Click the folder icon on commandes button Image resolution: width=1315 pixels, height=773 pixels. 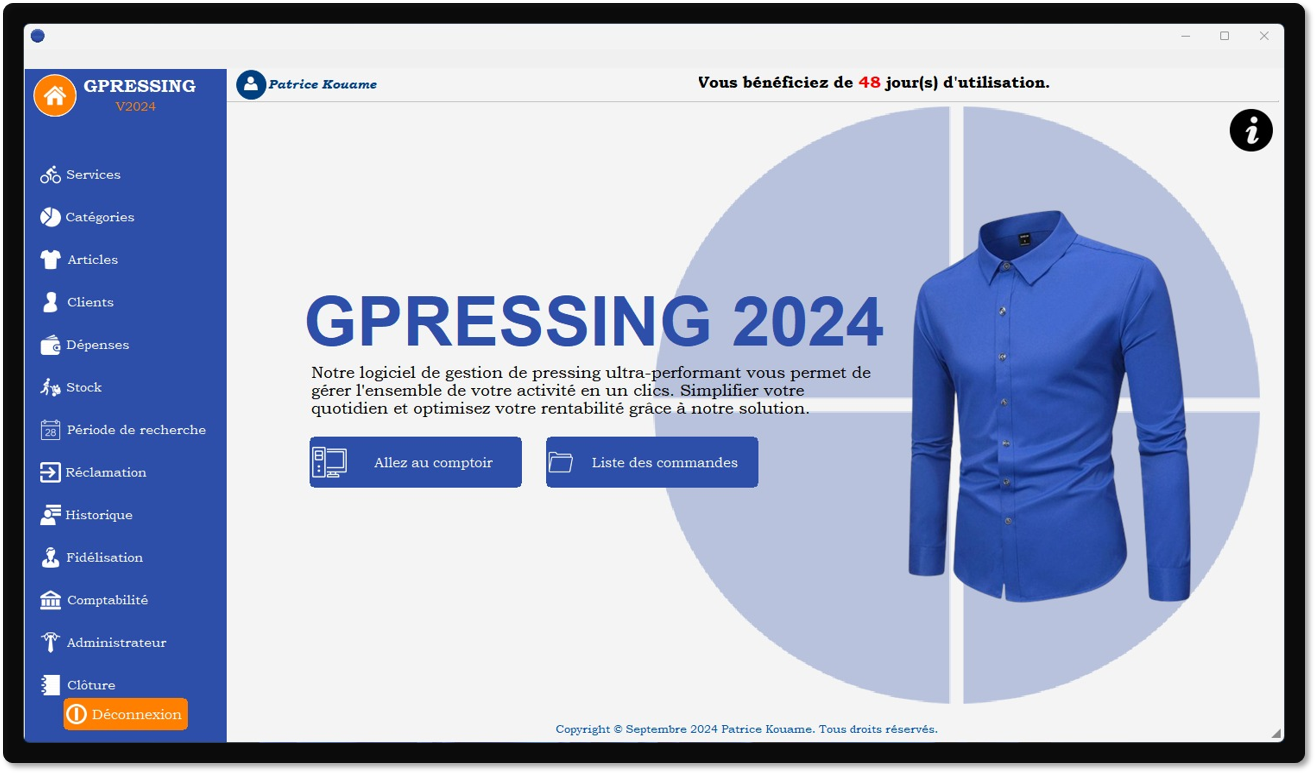[561, 463]
